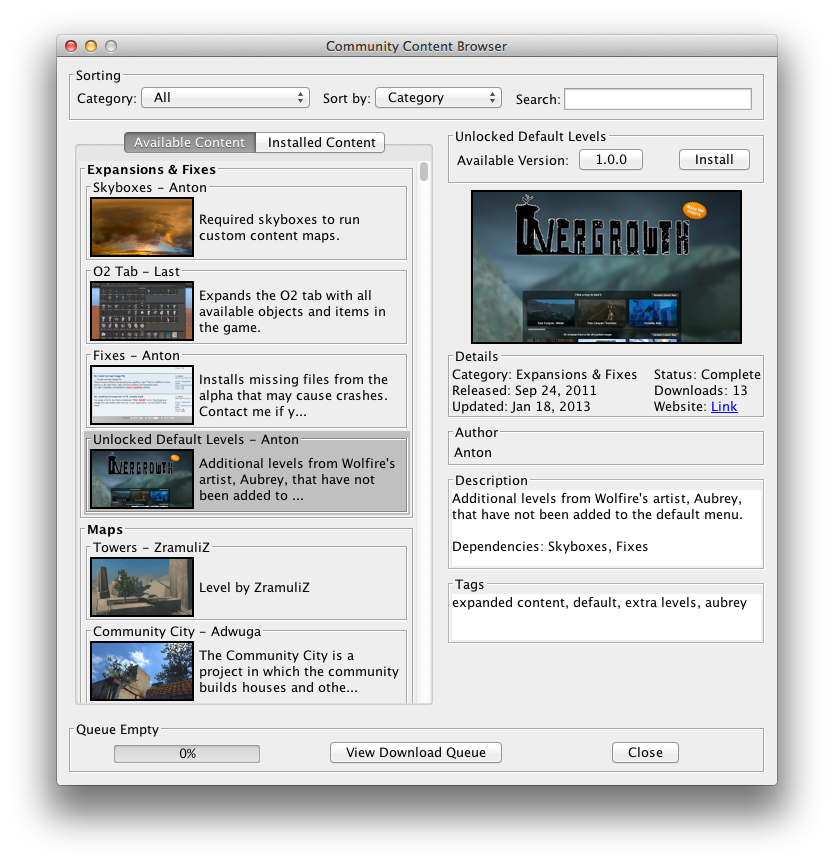Switch to the Available Content tab
Image resolution: width=834 pixels, height=864 pixels.
[189, 142]
